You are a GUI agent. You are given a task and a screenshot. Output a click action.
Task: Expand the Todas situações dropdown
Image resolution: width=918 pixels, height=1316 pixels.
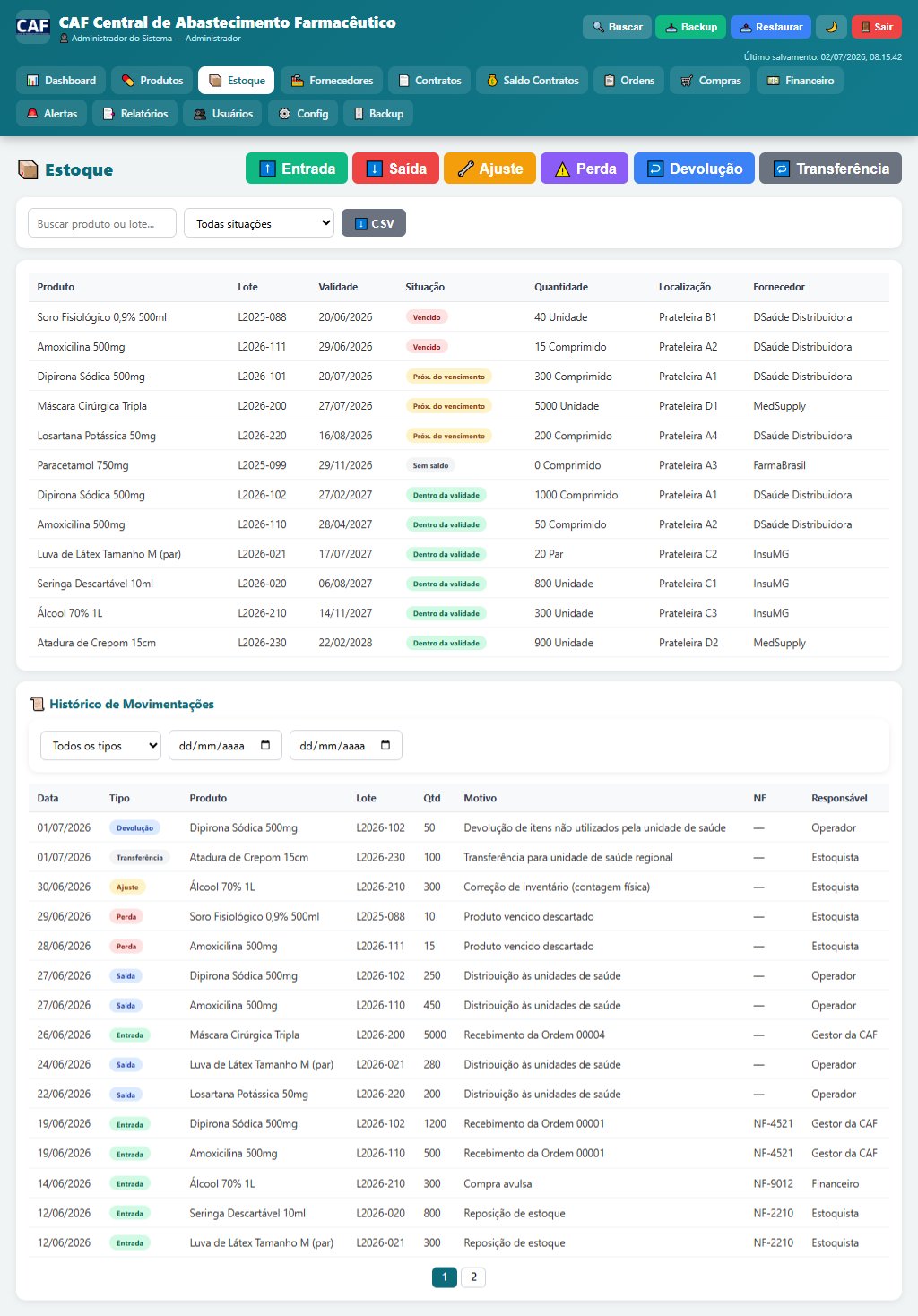[259, 223]
